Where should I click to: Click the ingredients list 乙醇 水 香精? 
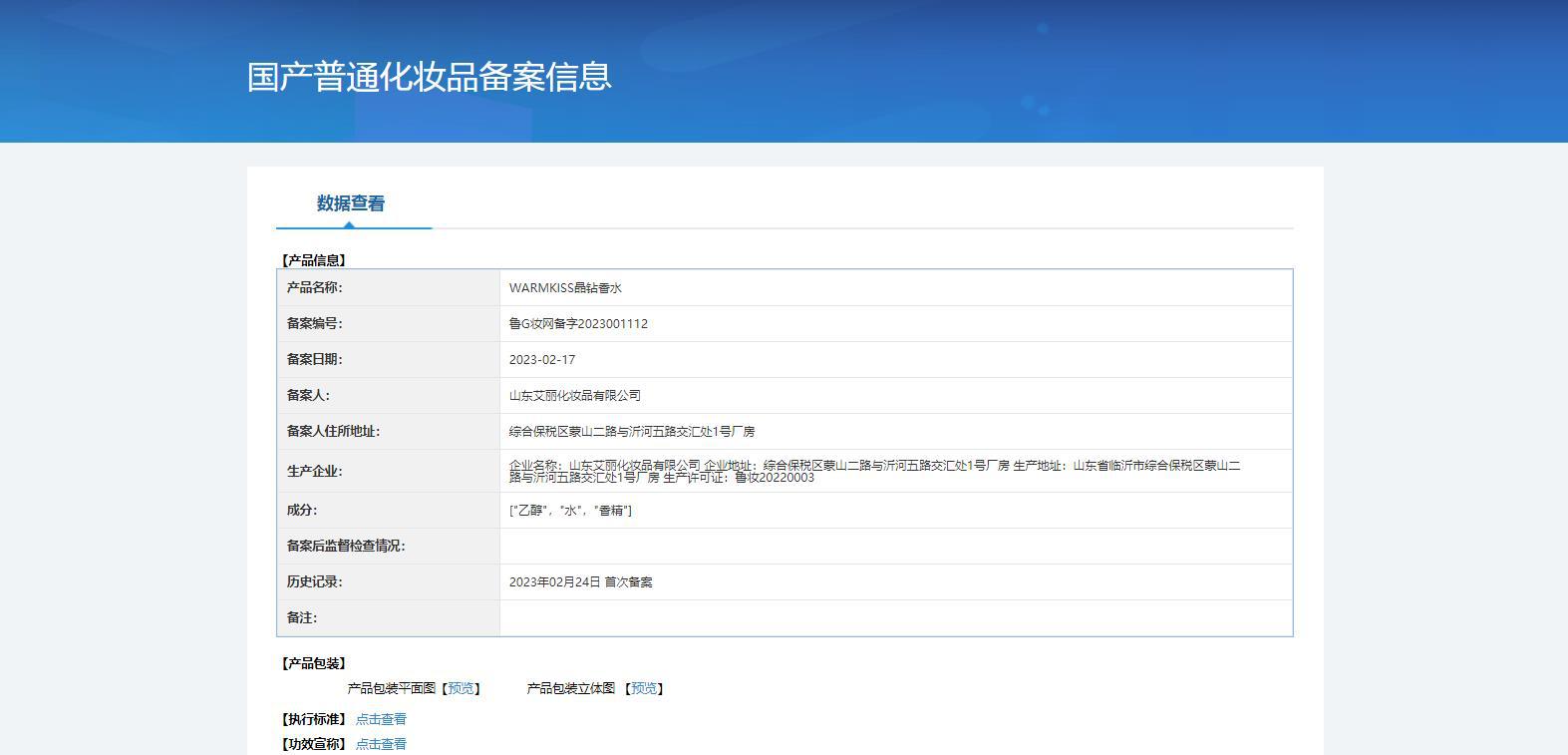click(570, 511)
